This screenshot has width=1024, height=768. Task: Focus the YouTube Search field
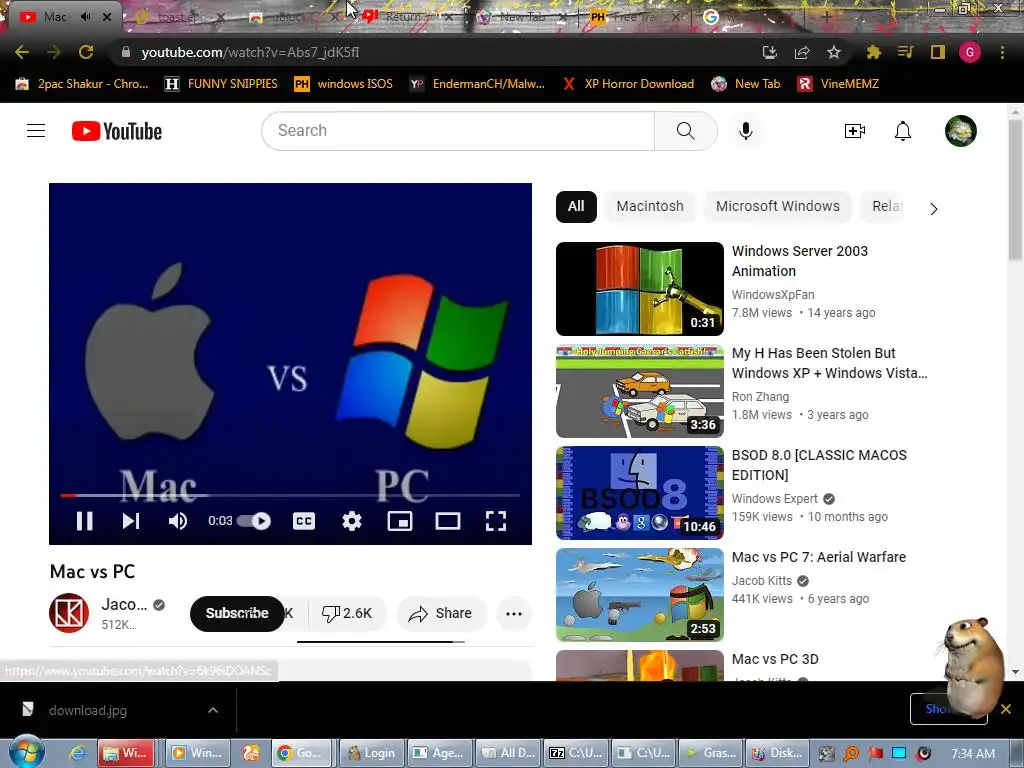pyautogui.click(x=458, y=131)
